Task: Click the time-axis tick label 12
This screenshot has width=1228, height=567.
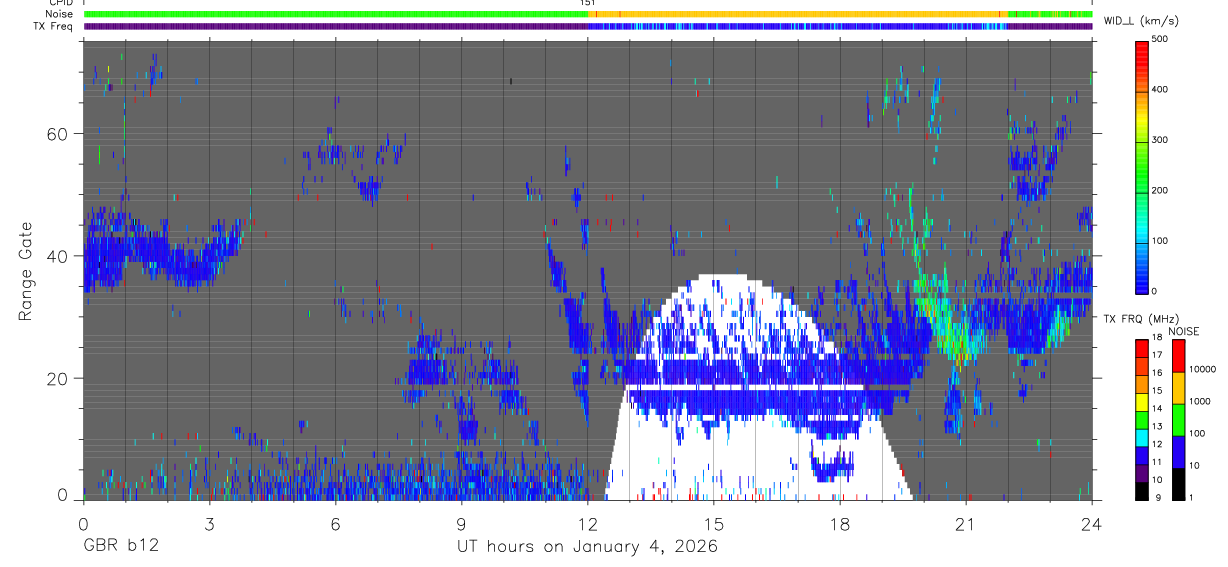Action: pyautogui.click(x=587, y=523)
